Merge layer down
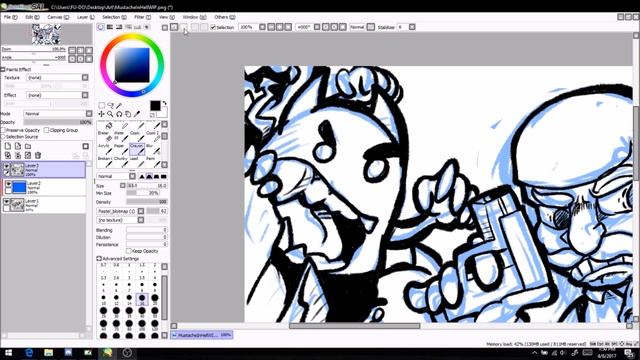 click(x=18, y=156)
